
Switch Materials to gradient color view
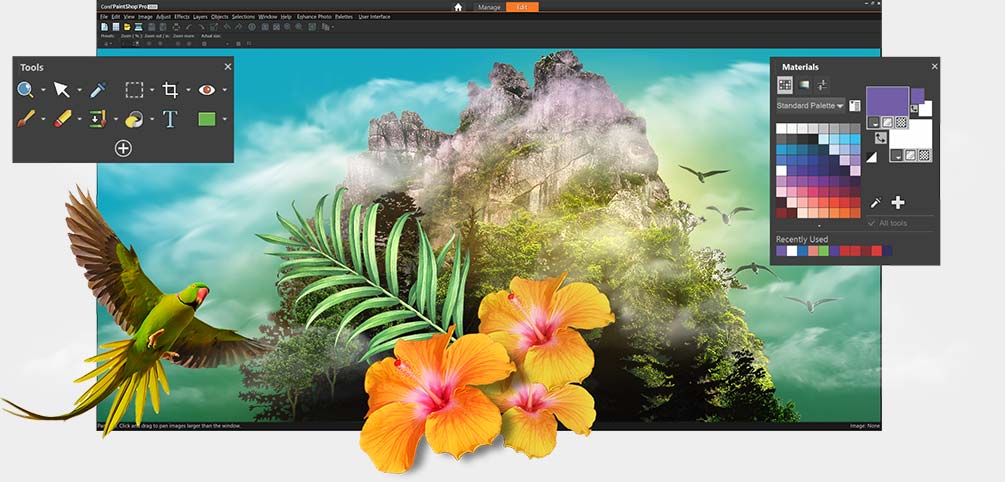click(804, 85)
